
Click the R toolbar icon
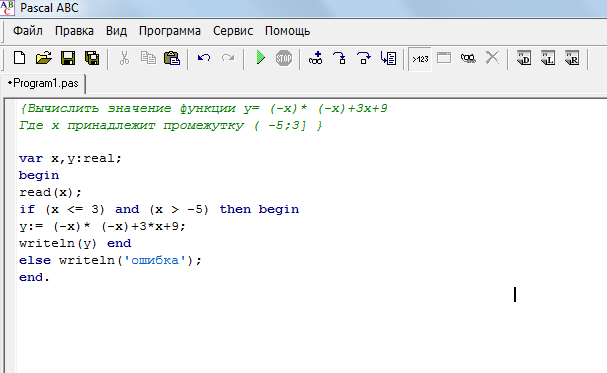point(572,58)
